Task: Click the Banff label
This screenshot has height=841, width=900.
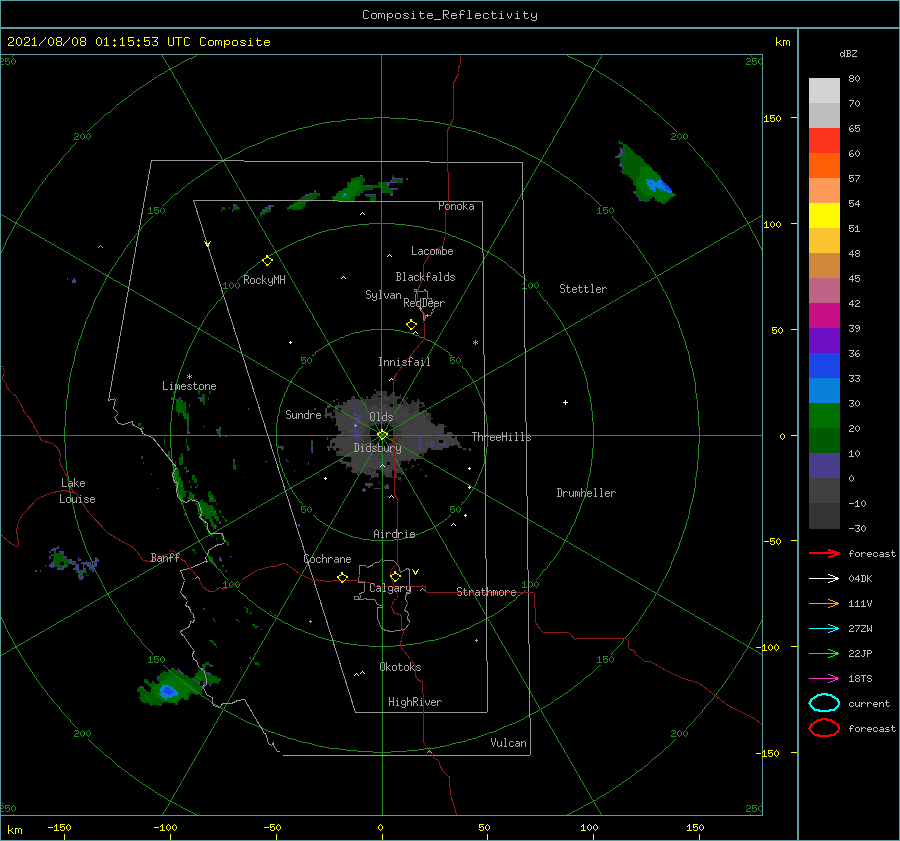Action: [x=165, y=557]
